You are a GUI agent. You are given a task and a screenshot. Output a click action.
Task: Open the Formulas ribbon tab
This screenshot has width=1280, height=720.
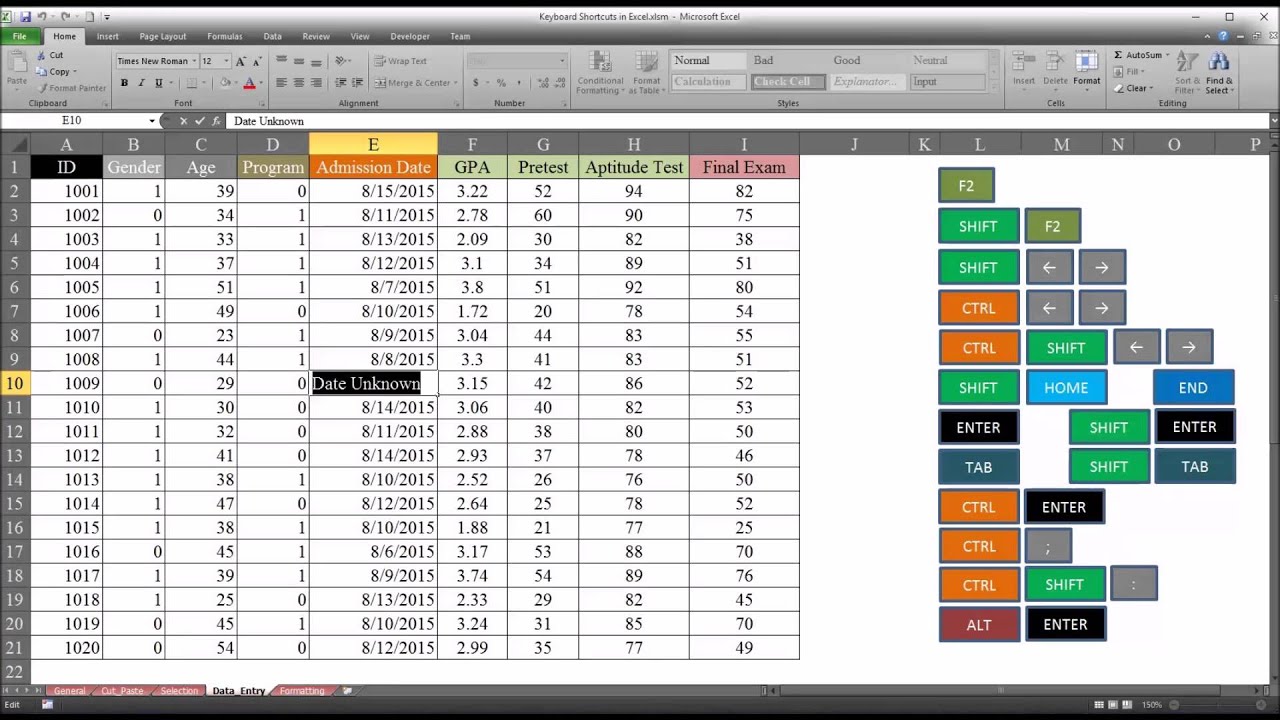click(225, 36)
